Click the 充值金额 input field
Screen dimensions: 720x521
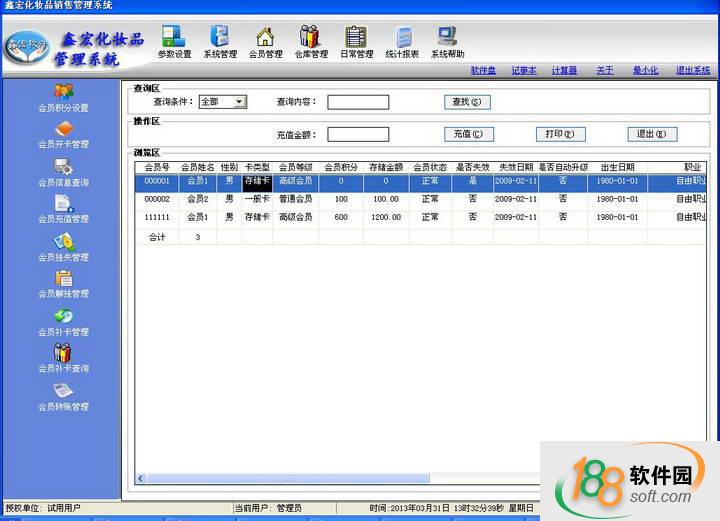(x=357, y=134)
